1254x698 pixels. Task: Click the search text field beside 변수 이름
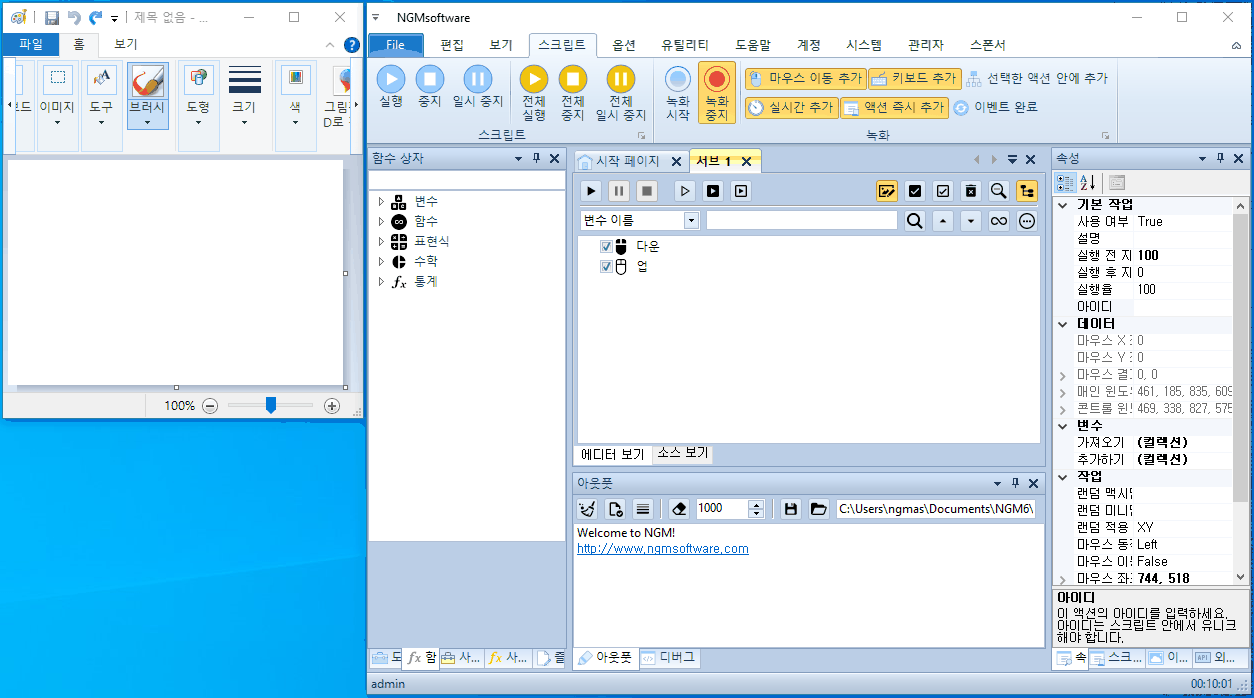tap(802, 221)
